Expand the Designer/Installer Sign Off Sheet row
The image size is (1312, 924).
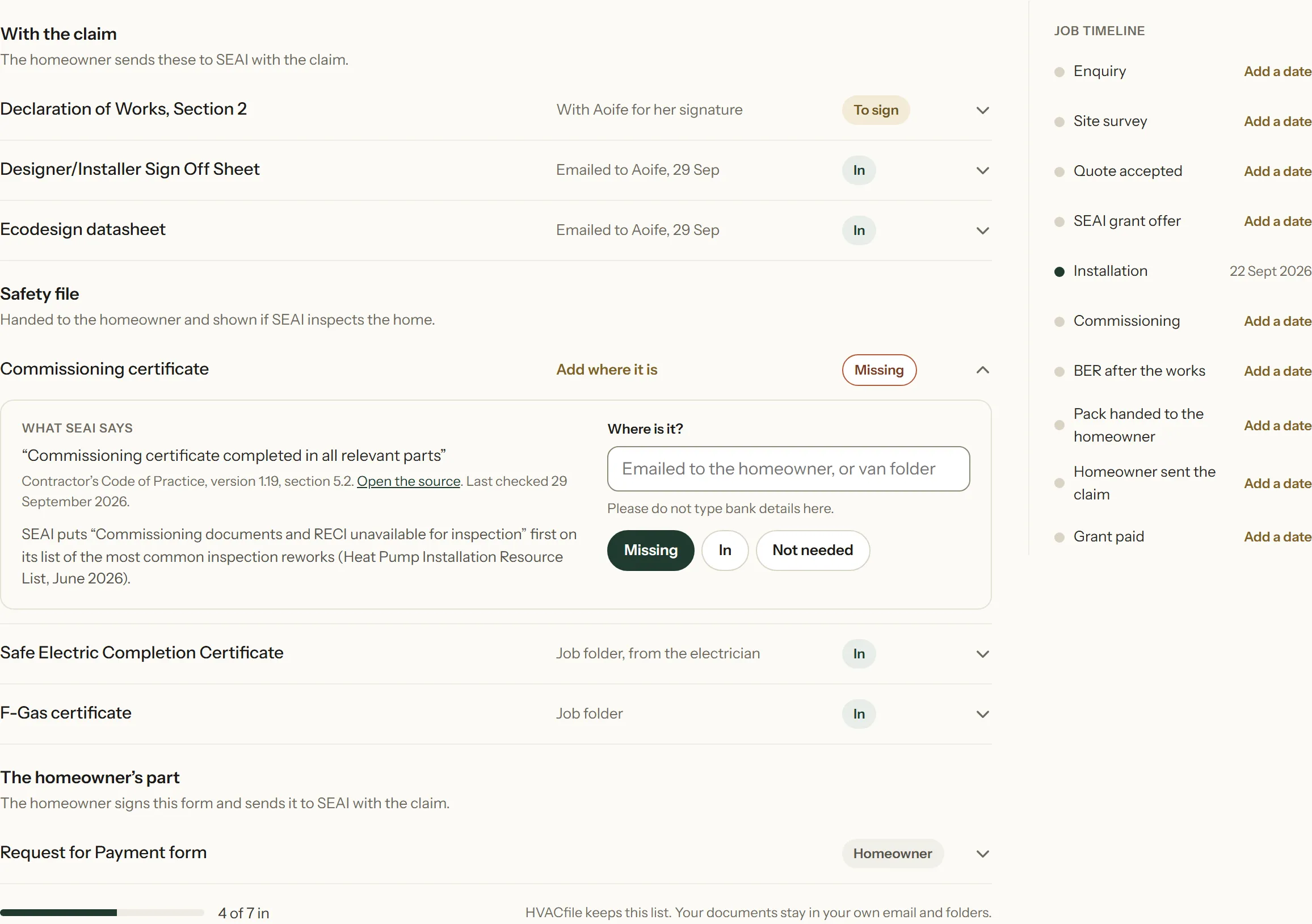[x=495, y=170]
